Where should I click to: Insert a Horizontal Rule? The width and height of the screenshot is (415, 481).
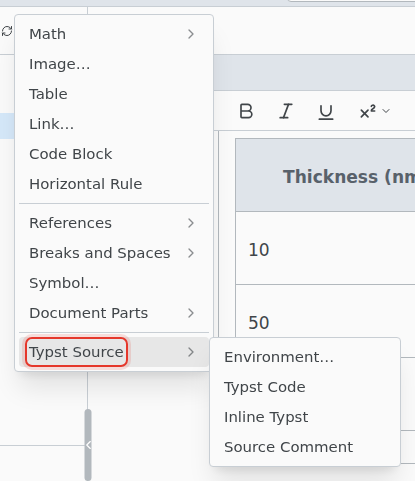click(114, 184)
